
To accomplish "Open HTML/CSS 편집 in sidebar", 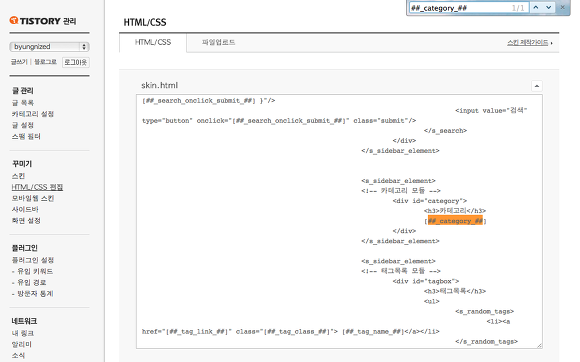I will (37, 187).
